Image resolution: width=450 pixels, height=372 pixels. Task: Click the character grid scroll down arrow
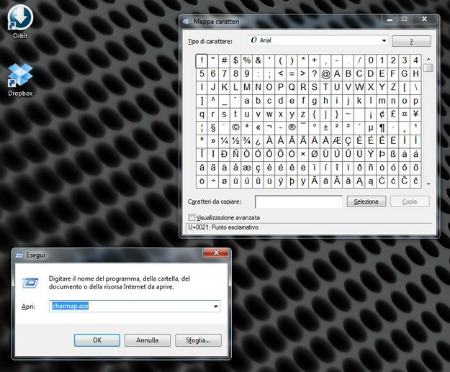point(429,184)
